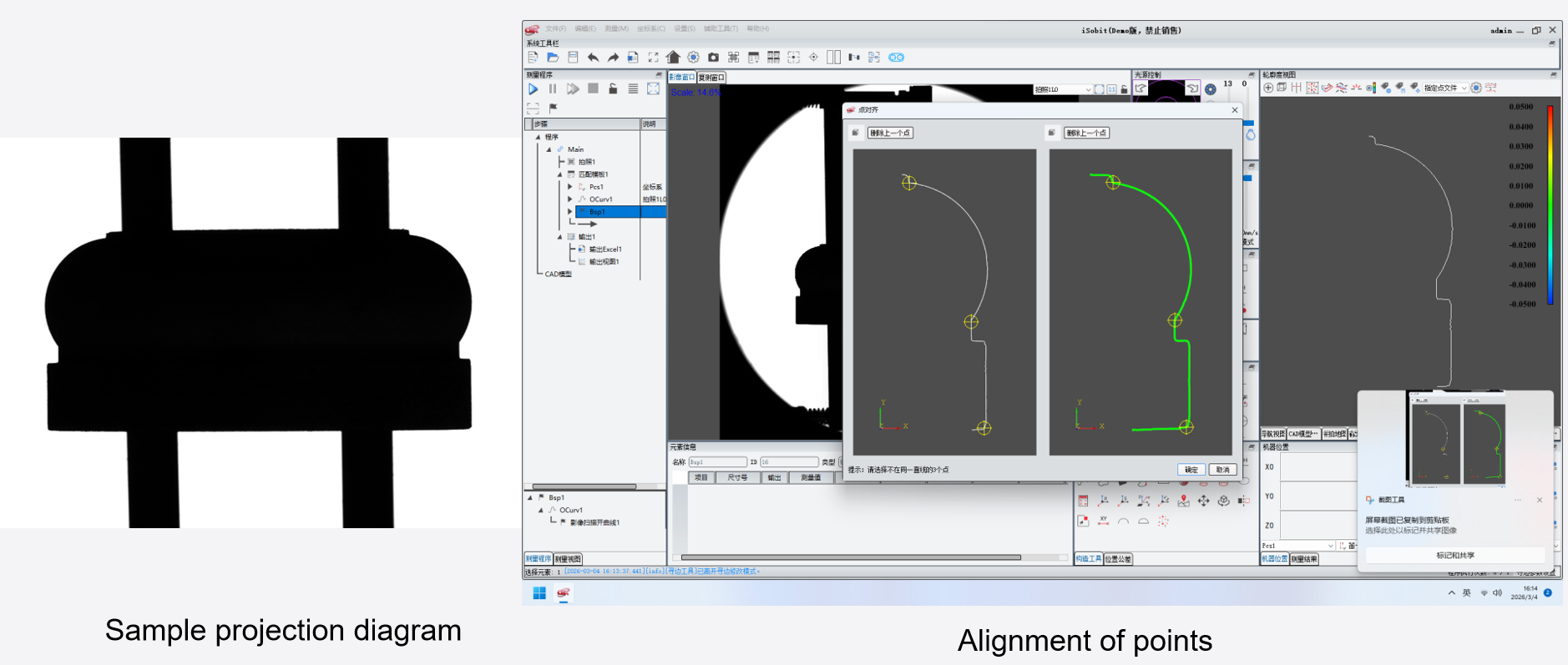Image resolution: width=1568 pixels, height=665 pixels.
Task: Switch to the 位置公差 tab
Action: (1118, 559)
